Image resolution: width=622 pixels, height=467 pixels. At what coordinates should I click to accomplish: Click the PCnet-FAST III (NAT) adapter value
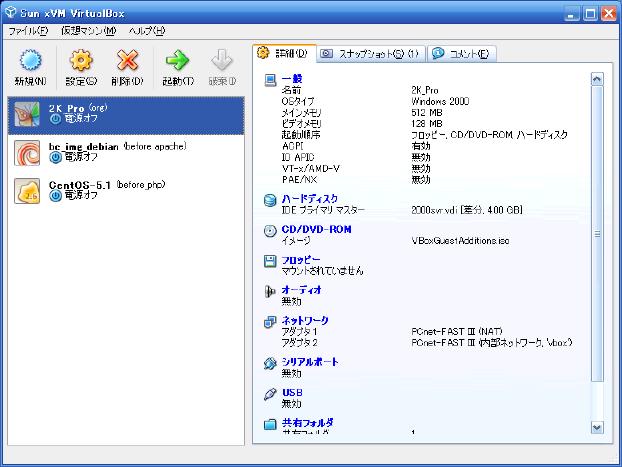(x=457, y=331)
